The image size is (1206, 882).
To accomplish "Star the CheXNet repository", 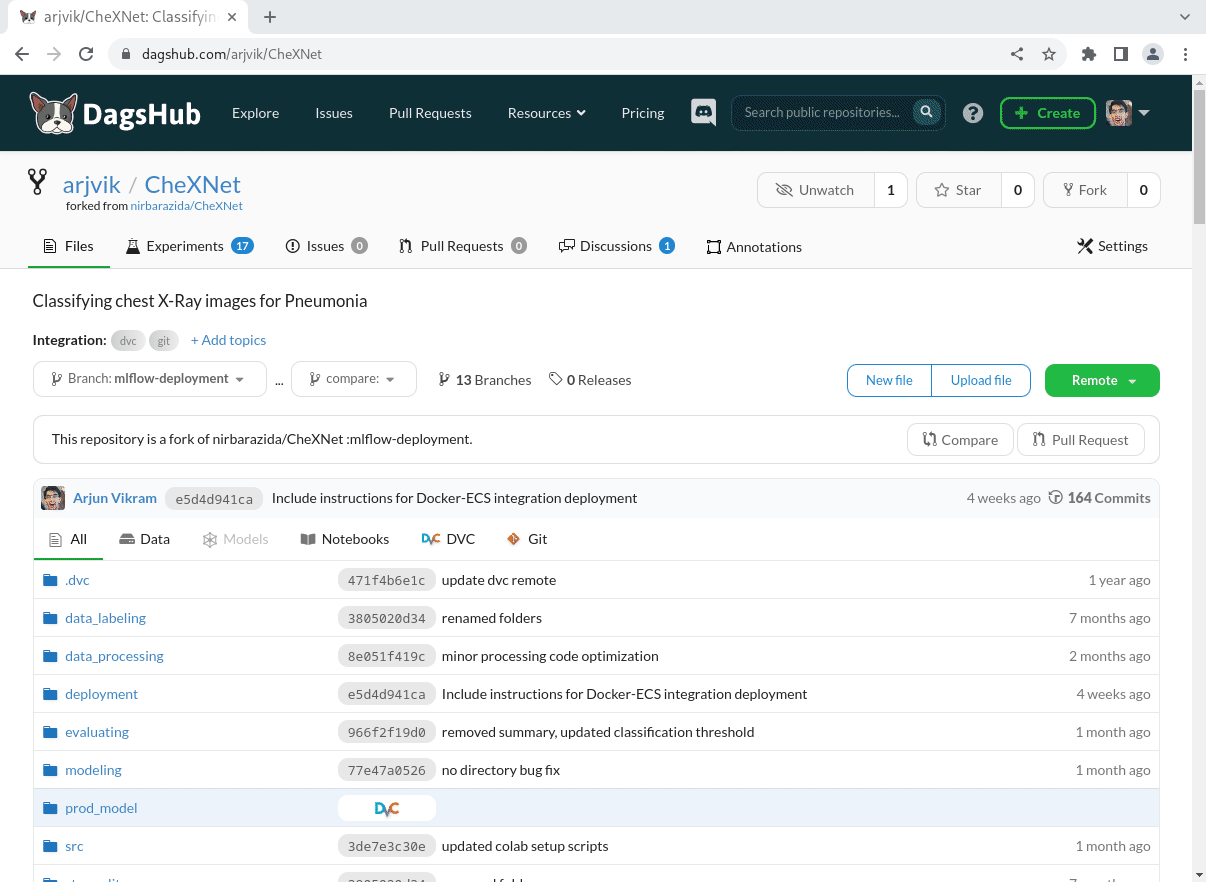I will (959, 190).
